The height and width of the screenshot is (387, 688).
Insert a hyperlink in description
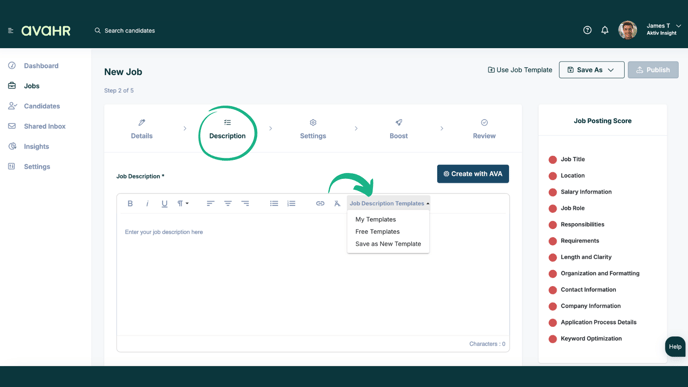pyautogui.click(x=320, y=204)
